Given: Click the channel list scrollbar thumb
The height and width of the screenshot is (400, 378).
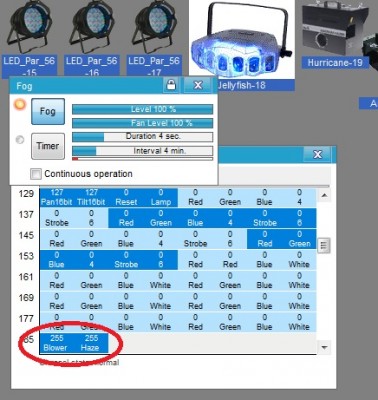Looking at the screenshot, I should (324, 246).
